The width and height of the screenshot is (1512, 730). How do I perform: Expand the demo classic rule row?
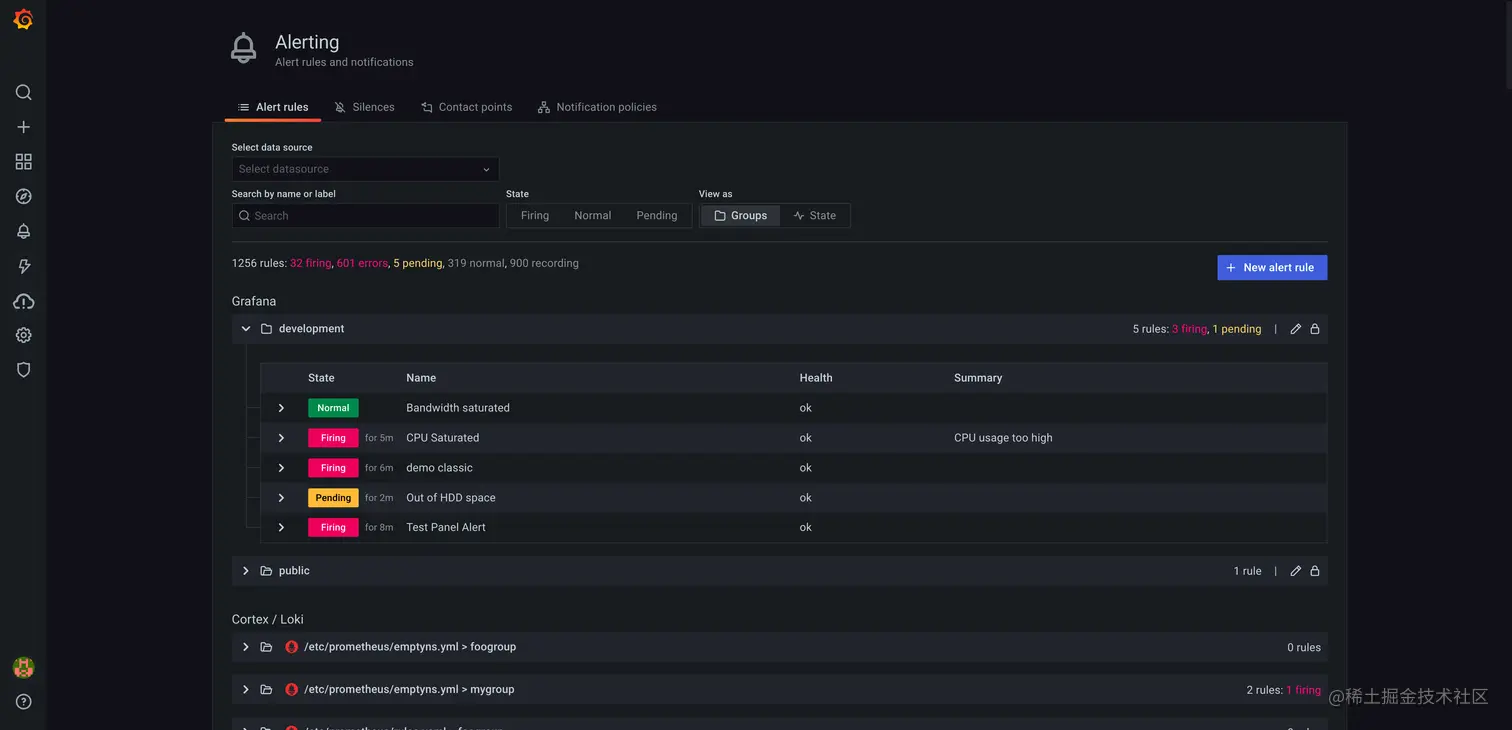[x=281, y=468]
